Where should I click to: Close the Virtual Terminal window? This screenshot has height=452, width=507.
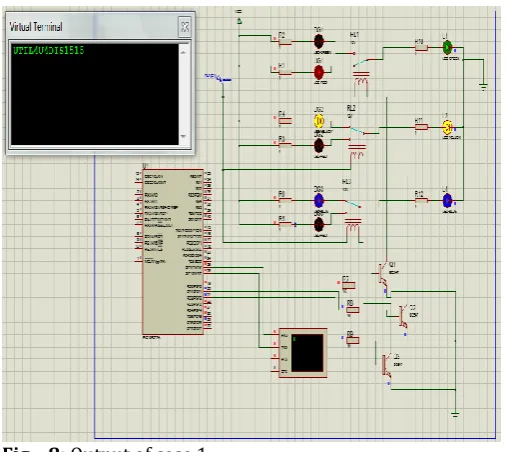click(185, 27)
